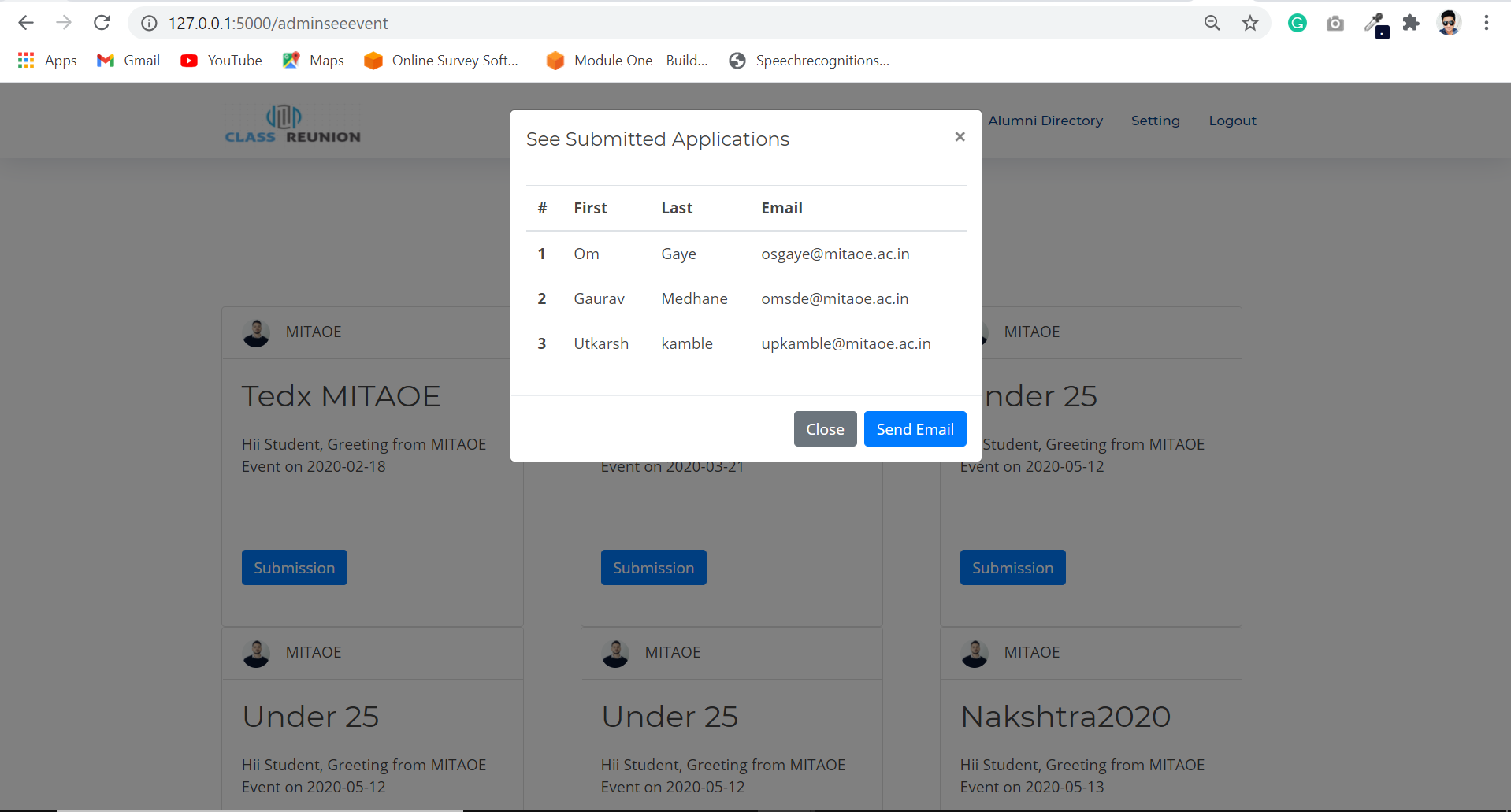This screenshot has width=1511, height=812.
Task: Open the Chrome profile avatar
Action: click(x=1450, y=23)
